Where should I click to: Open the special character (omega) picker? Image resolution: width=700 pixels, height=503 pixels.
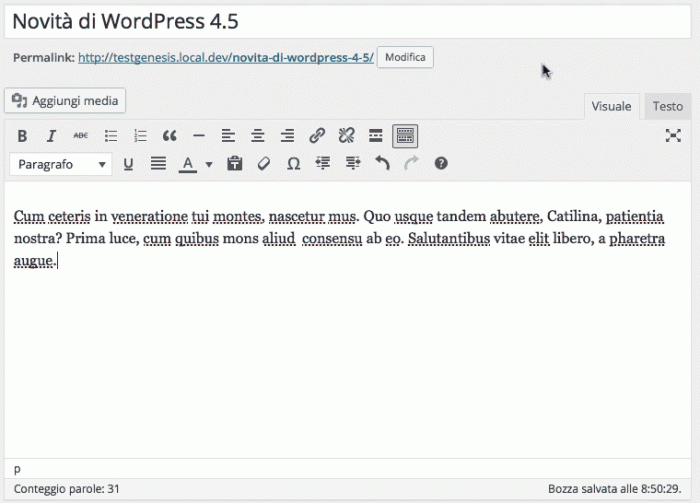click(x=293, y=163)
